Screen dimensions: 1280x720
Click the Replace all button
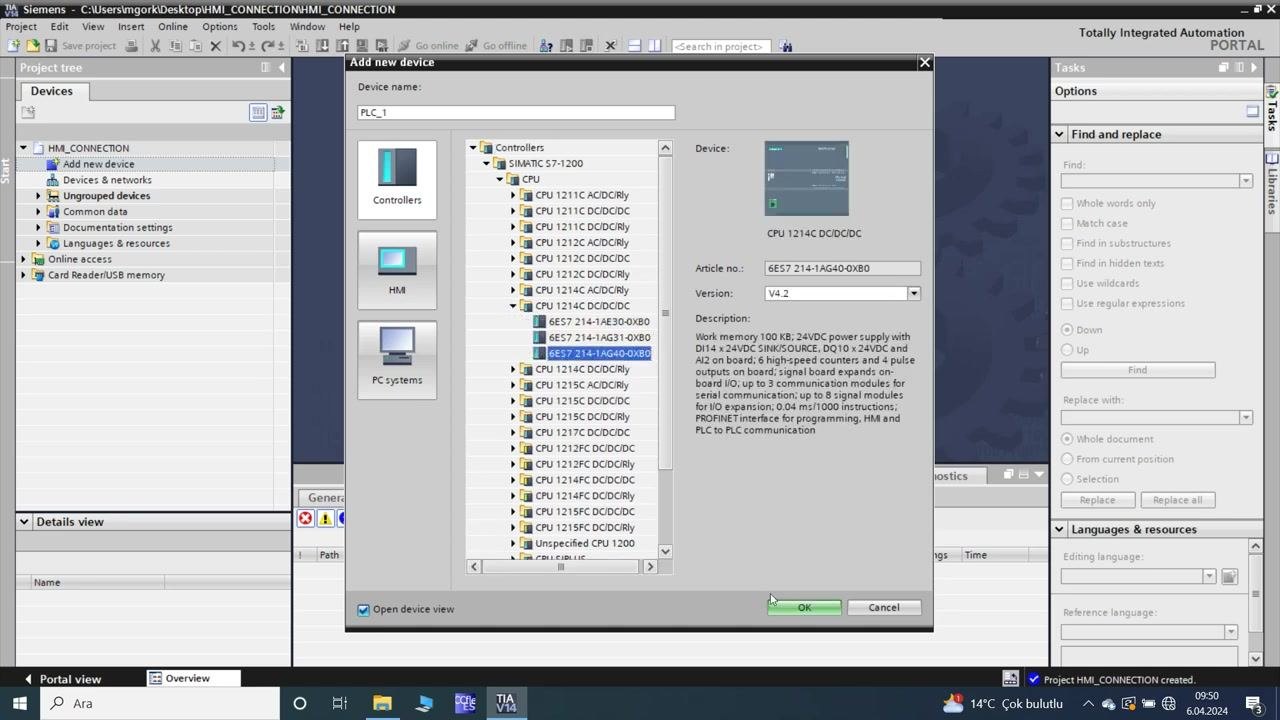point(1177,500)
